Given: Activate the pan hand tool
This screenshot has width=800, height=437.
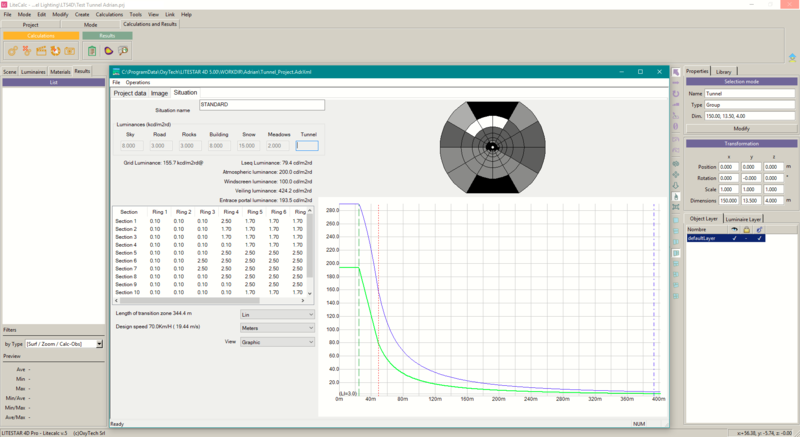Looking at the screenshot, I should click(x=676, y=196).
